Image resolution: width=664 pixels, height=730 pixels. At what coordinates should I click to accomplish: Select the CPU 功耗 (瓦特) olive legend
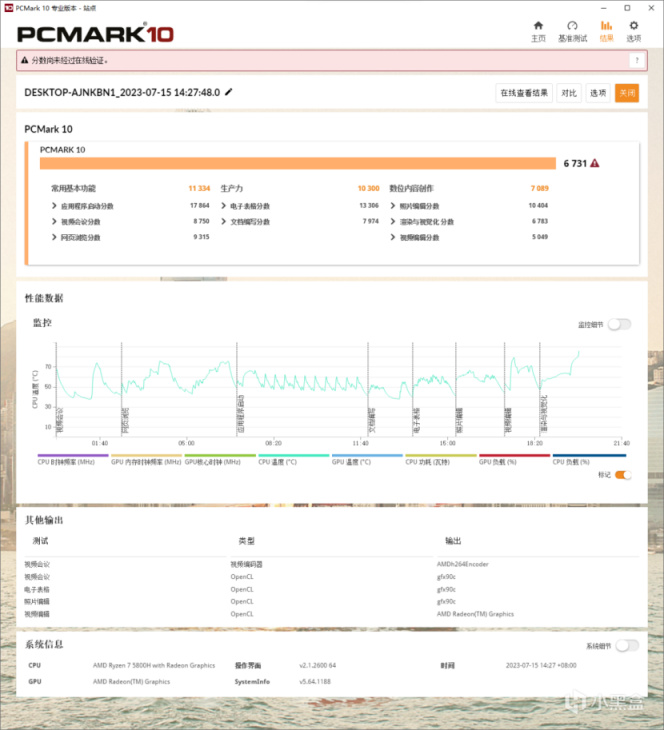[x=440, y=459]
